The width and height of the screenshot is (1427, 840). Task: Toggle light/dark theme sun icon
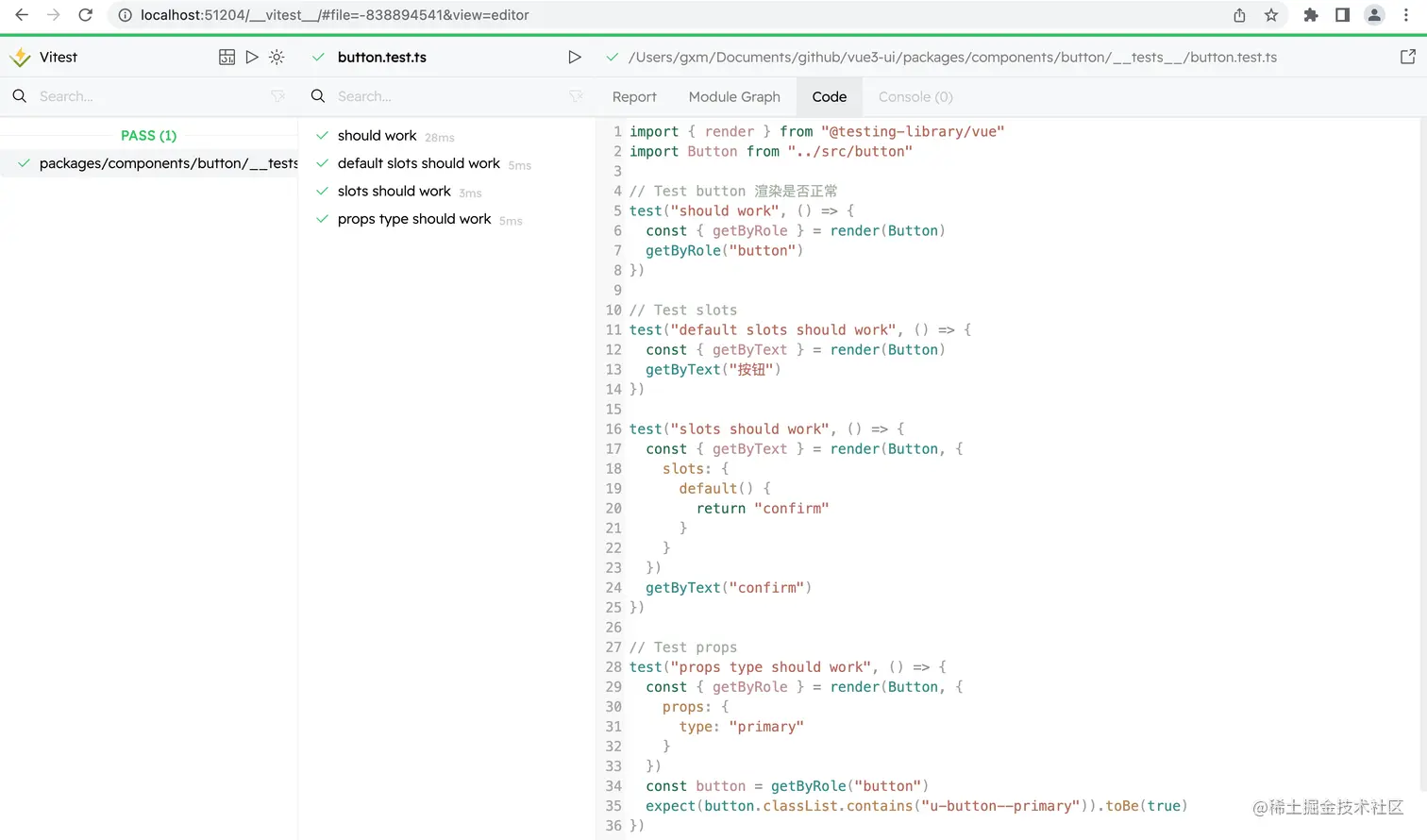point(277,58)
